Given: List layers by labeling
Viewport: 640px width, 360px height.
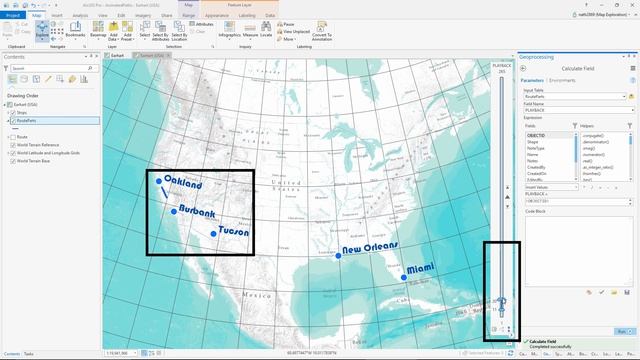Looking at the screenshot, I should tap(72, 79).
